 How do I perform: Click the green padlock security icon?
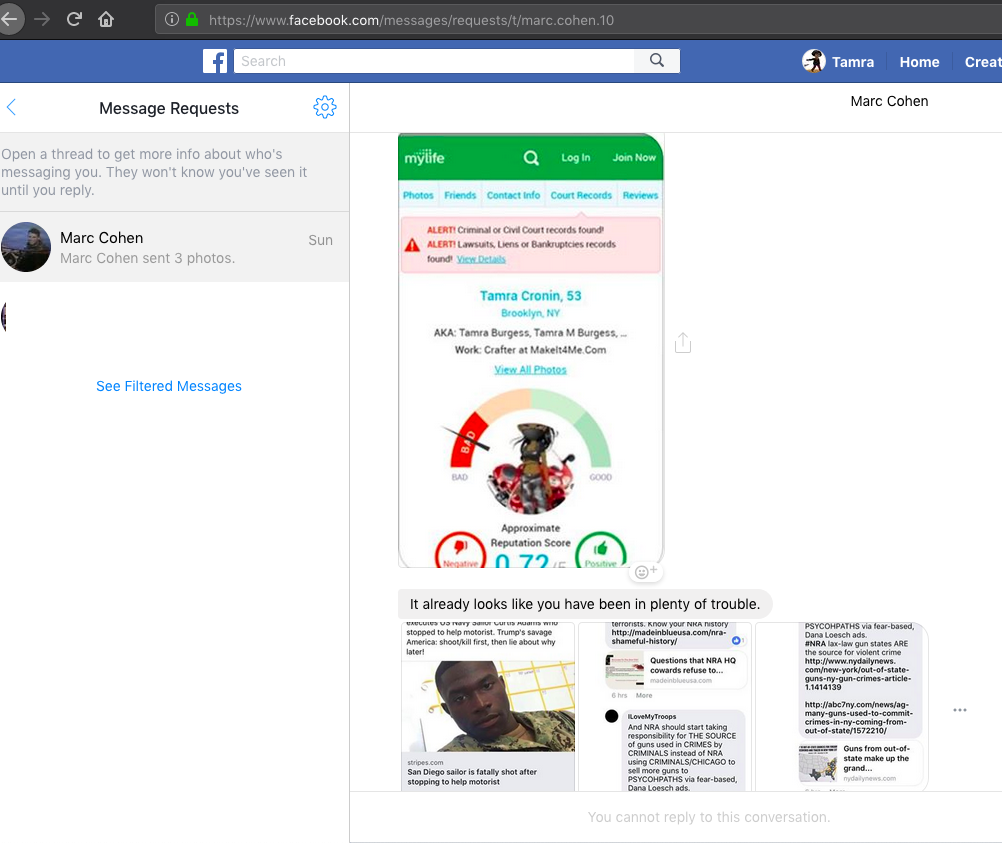pyautogui.click(x=192, y=19)
